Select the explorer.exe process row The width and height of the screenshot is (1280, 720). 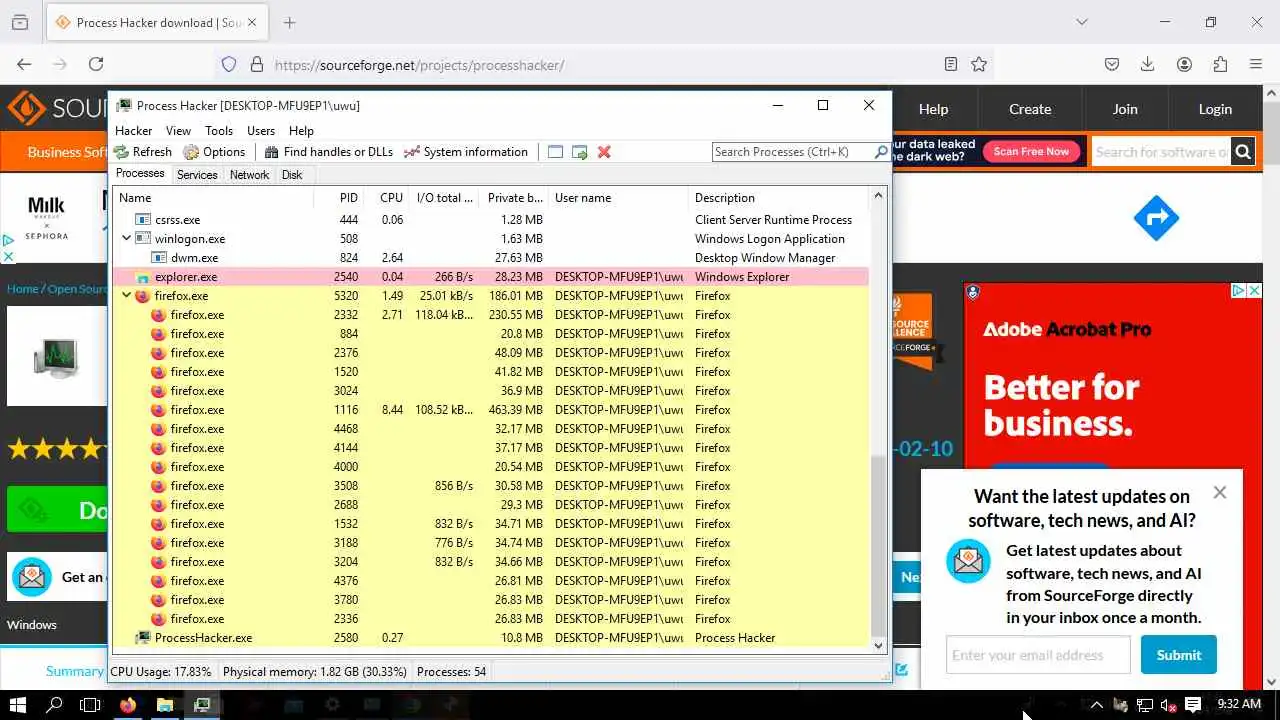pos(491,277)
